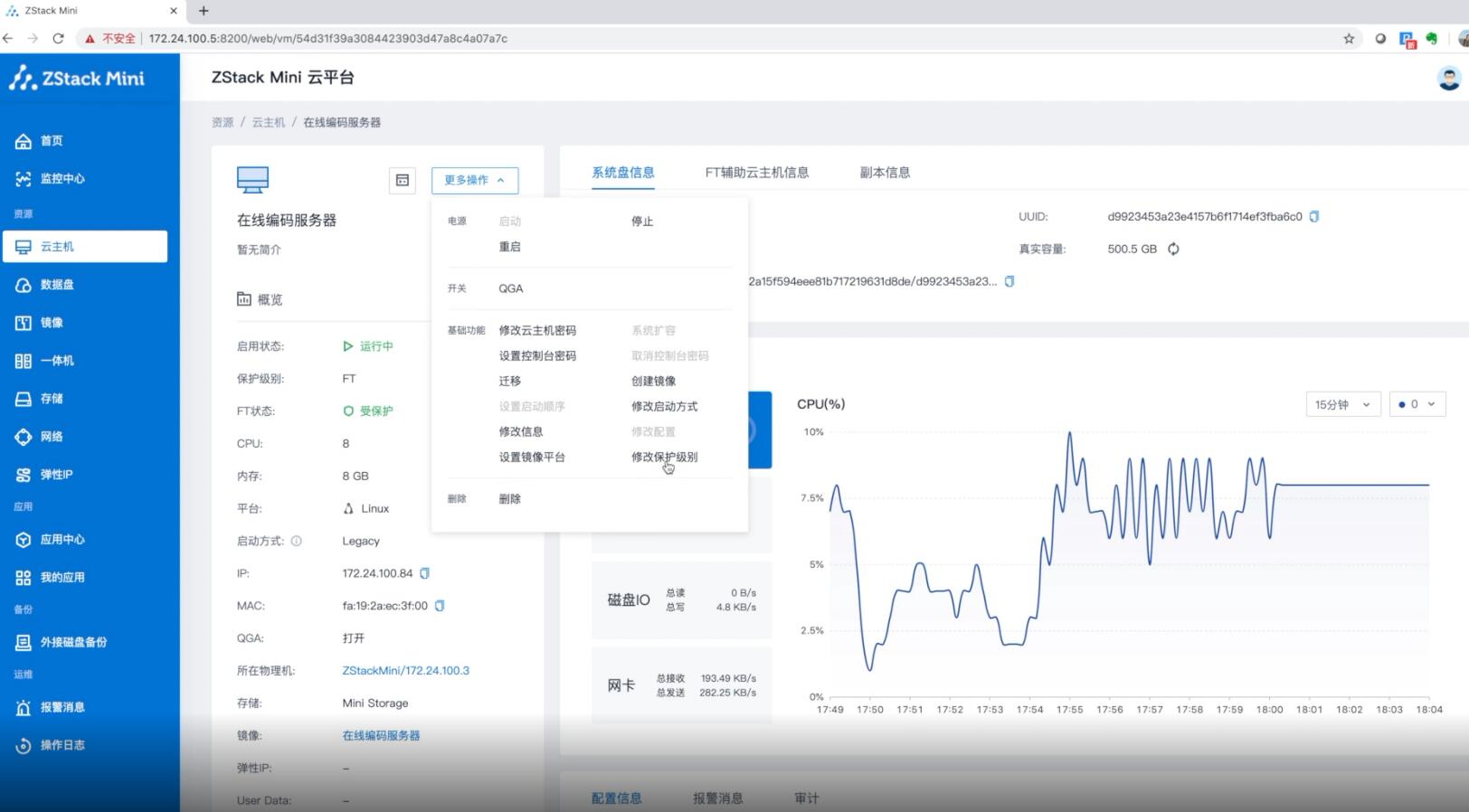Click the console window icon beside 更多操作
Screen dimensions: 1469x812
[403, 180]
